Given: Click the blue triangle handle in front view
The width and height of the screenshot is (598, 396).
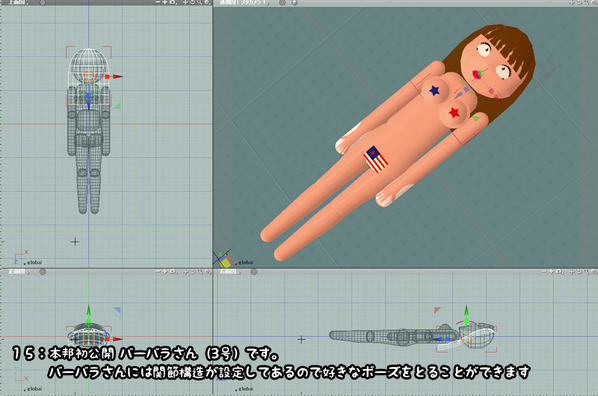Looking at the screenshot, I should coord(117,311).
